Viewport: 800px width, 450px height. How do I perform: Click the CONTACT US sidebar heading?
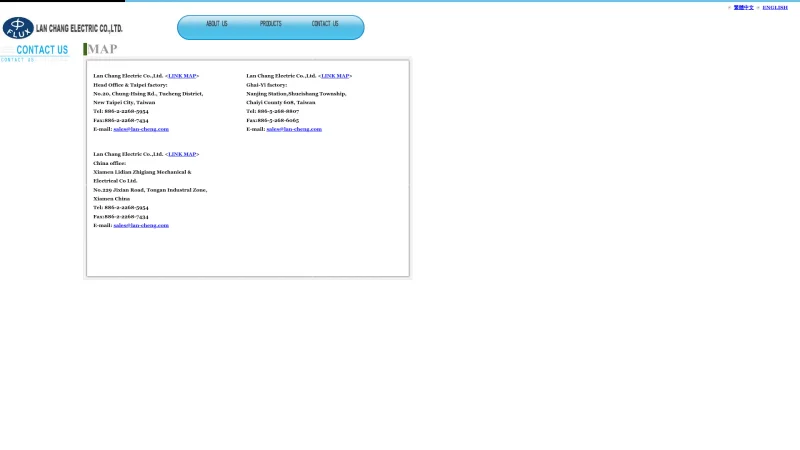tap(42, 50)
